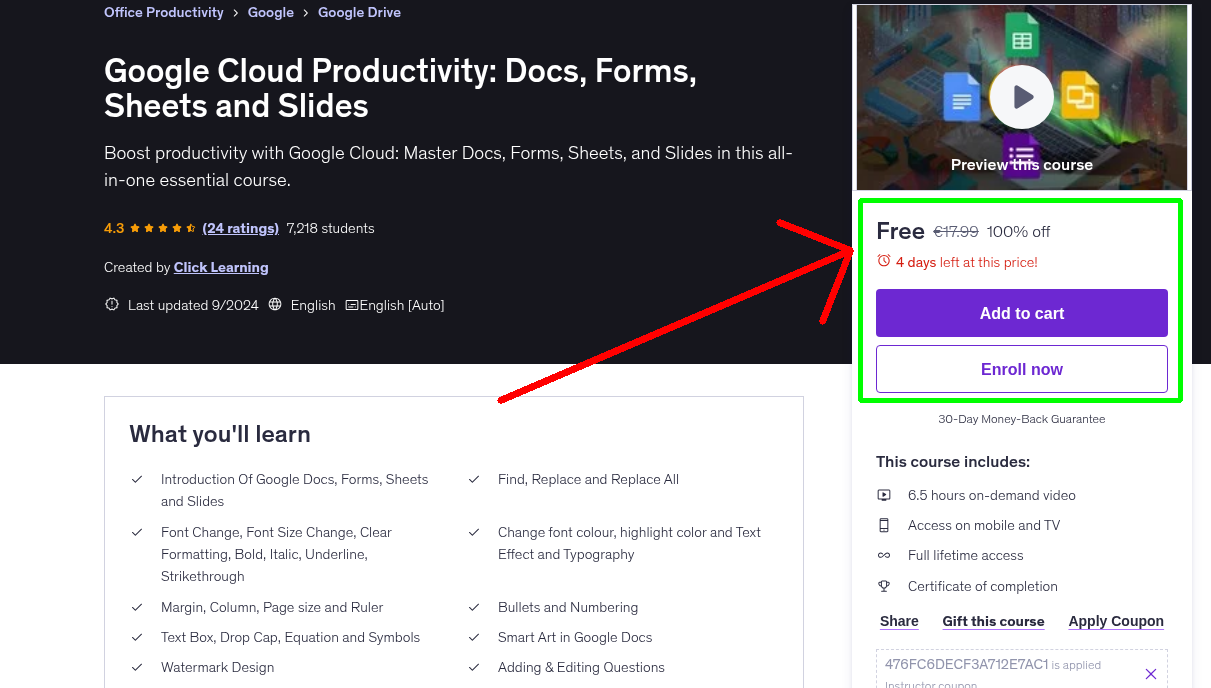Click the Enroll now button
Image resolution: width=1211 pixels, height=688 pixels.
(1021, 369)
